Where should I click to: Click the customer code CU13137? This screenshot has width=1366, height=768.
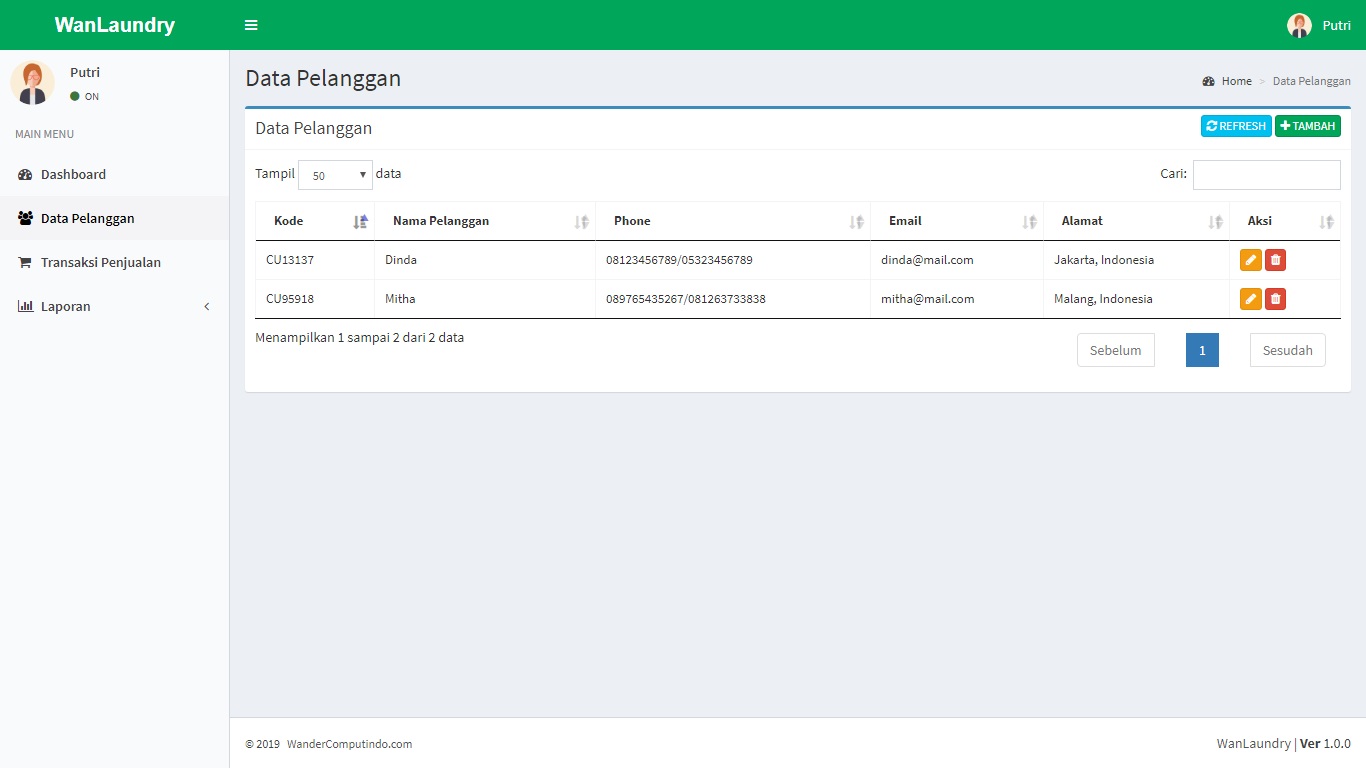pyautogui.click(x=290, y=260)
